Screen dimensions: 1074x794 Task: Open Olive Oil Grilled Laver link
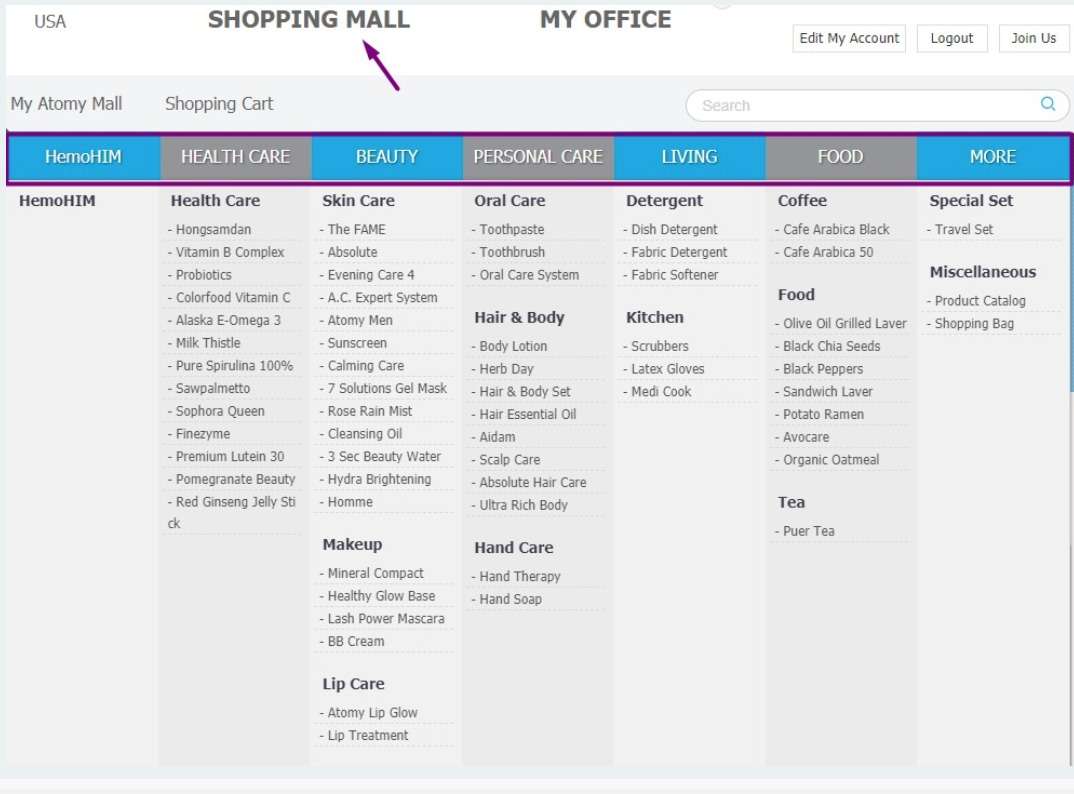tap(845, 323)
